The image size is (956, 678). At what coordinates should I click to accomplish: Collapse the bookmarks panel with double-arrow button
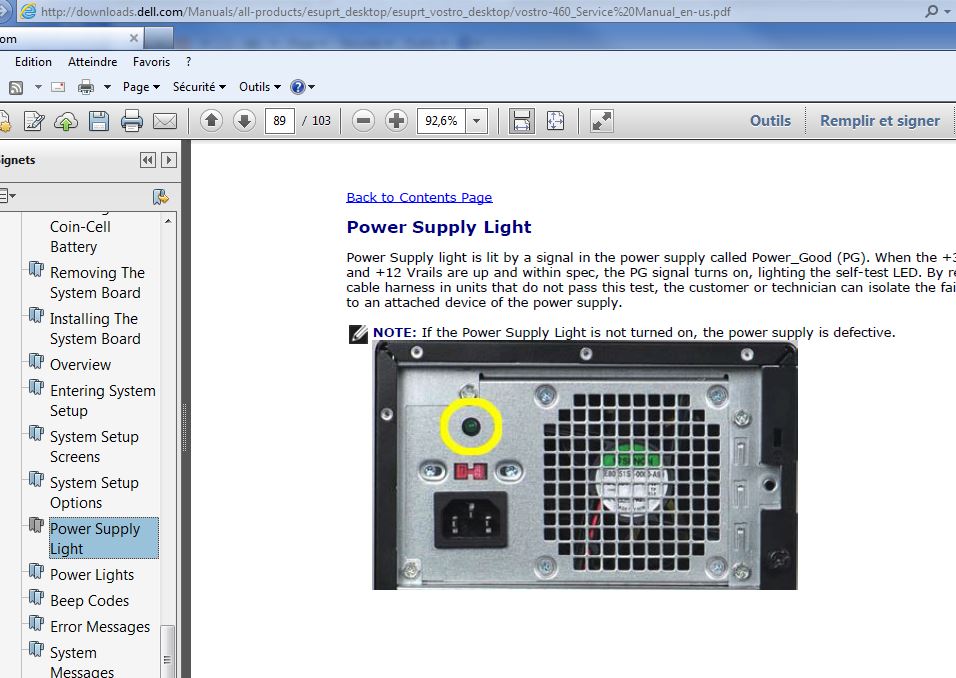[148, 160]
